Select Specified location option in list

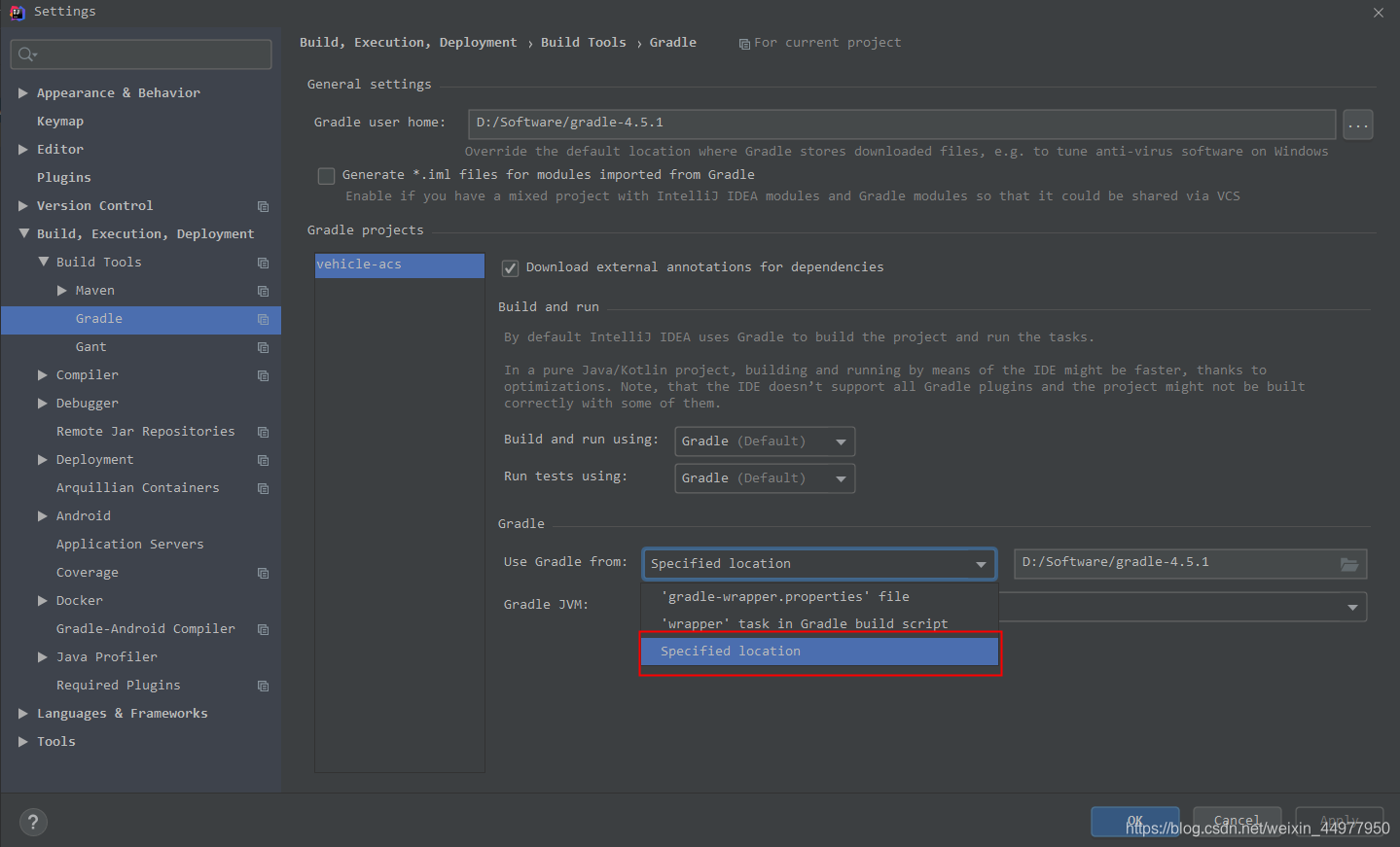click(819, 652)
